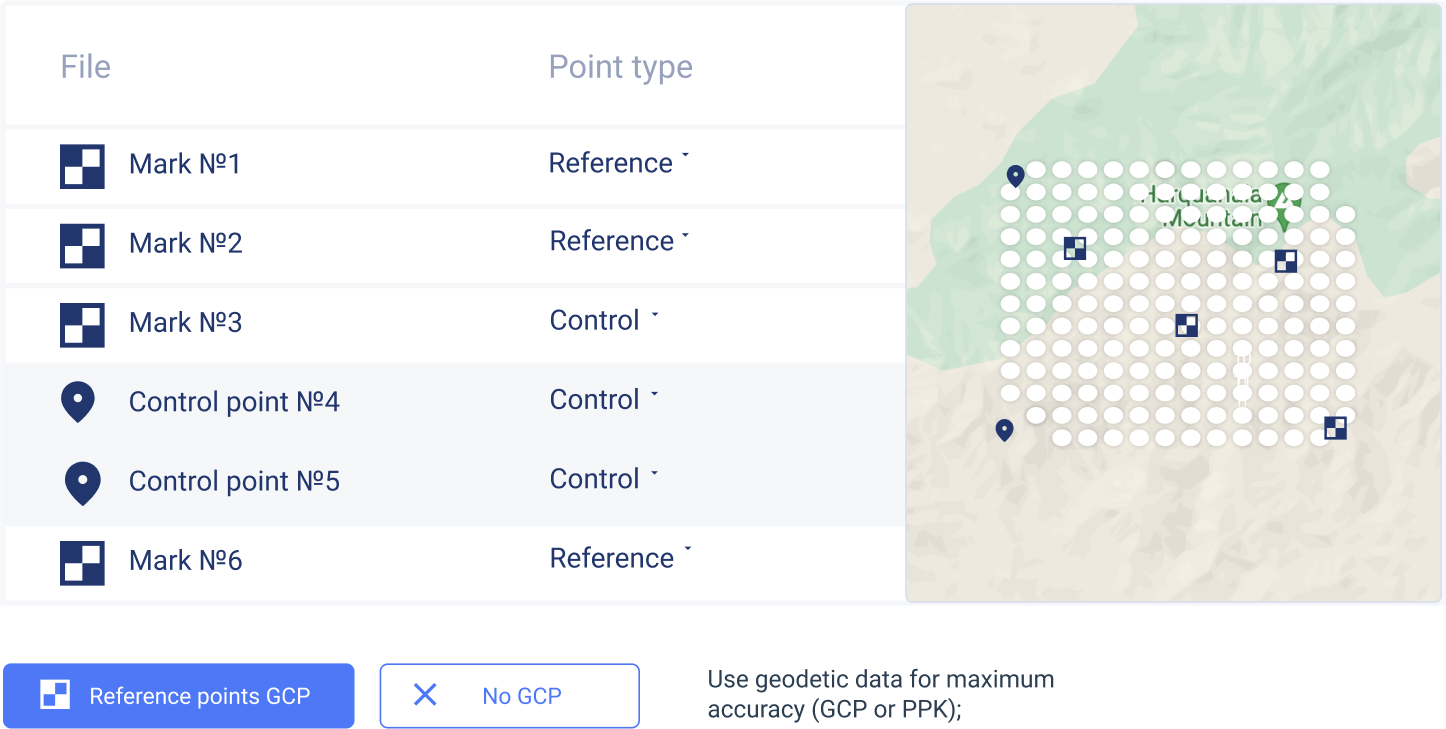
Task: Expand the Control dropdown for Control point №5
Action: (x=604, y=479)
